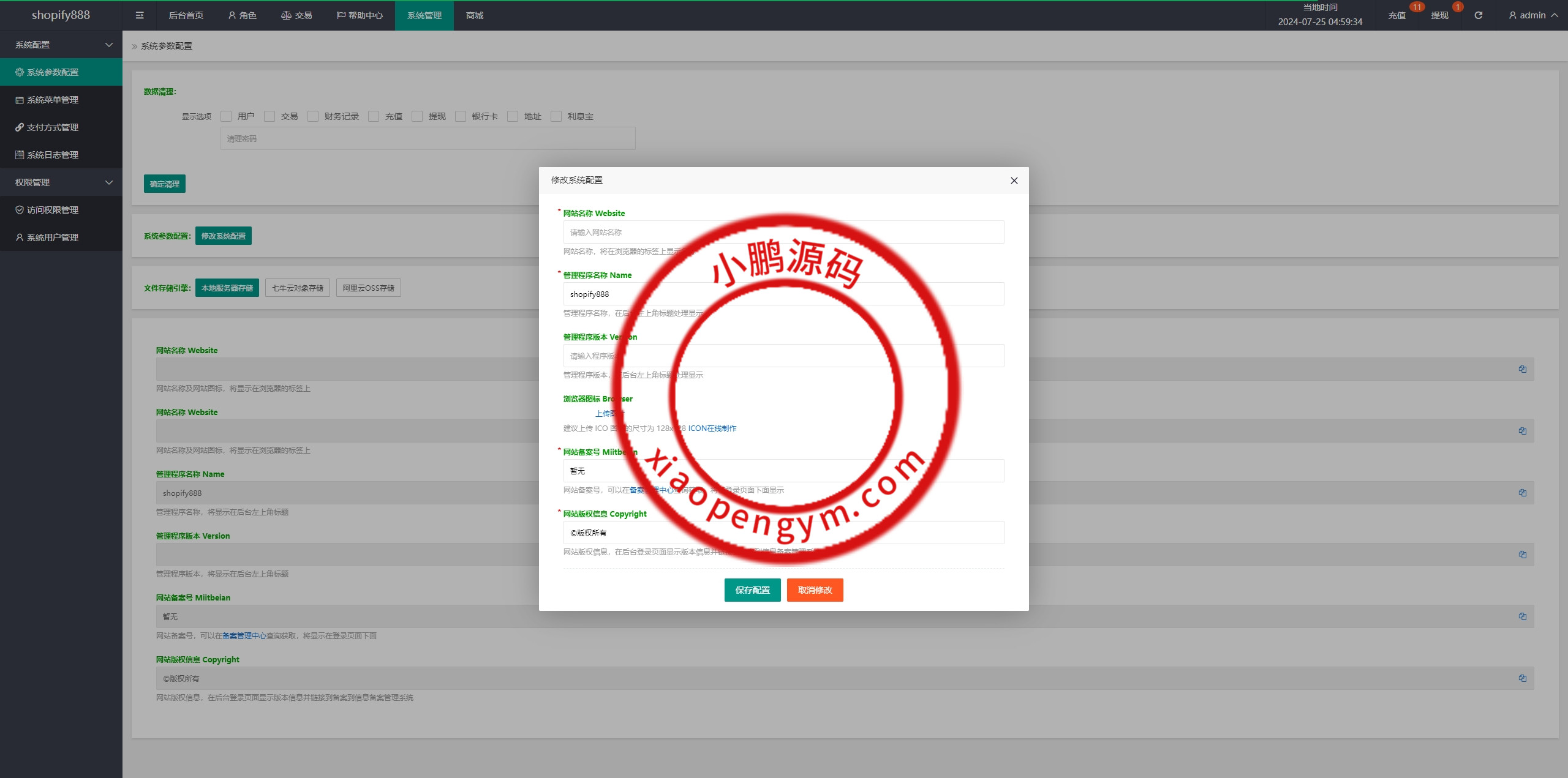Image resolution: width=1568 pixels, height=778 pixels.
Task: Collapse the sidebar with the hamburger icon
Action: click(140, 15)
